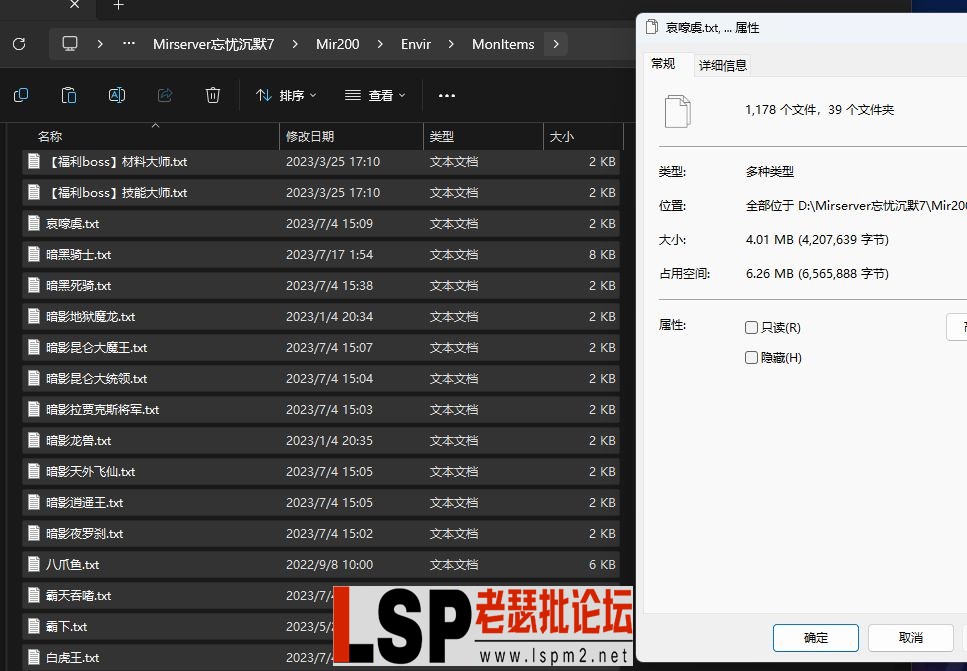This screenshot has width=967, height=671.
Task: Expand chevron after This PC icon
Action: 100,44
